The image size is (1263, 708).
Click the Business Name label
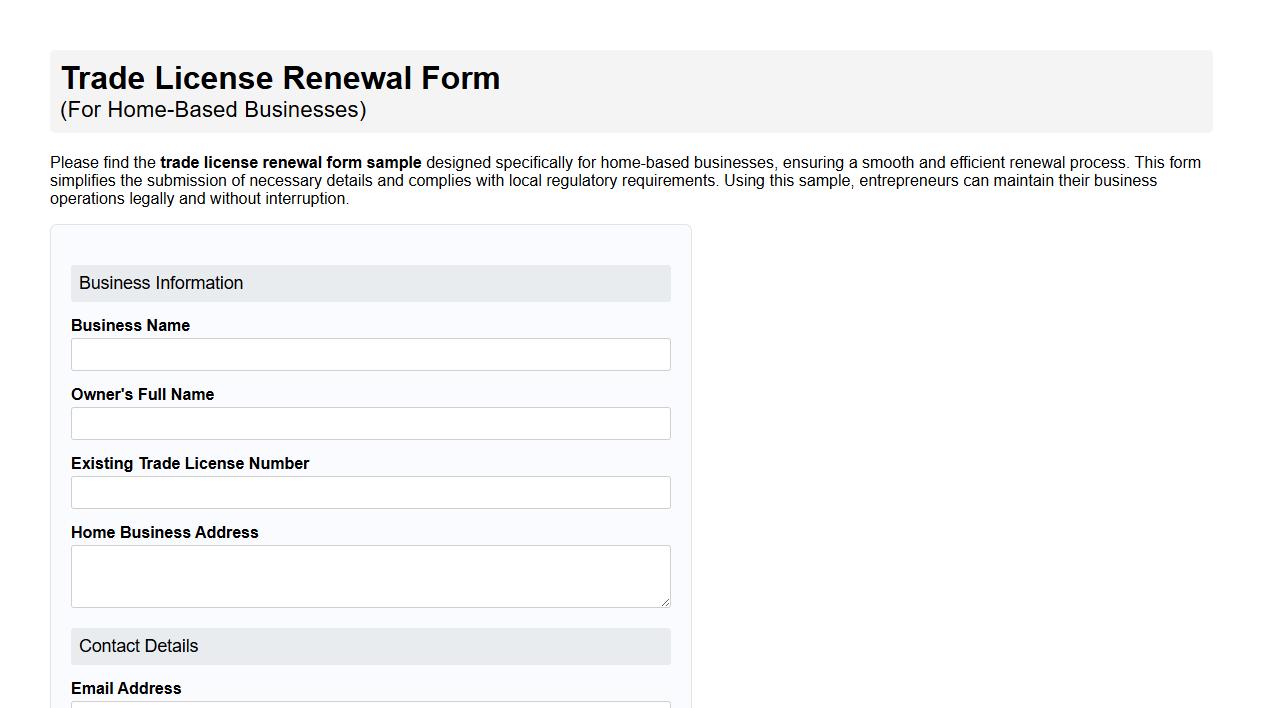(130, 325)
